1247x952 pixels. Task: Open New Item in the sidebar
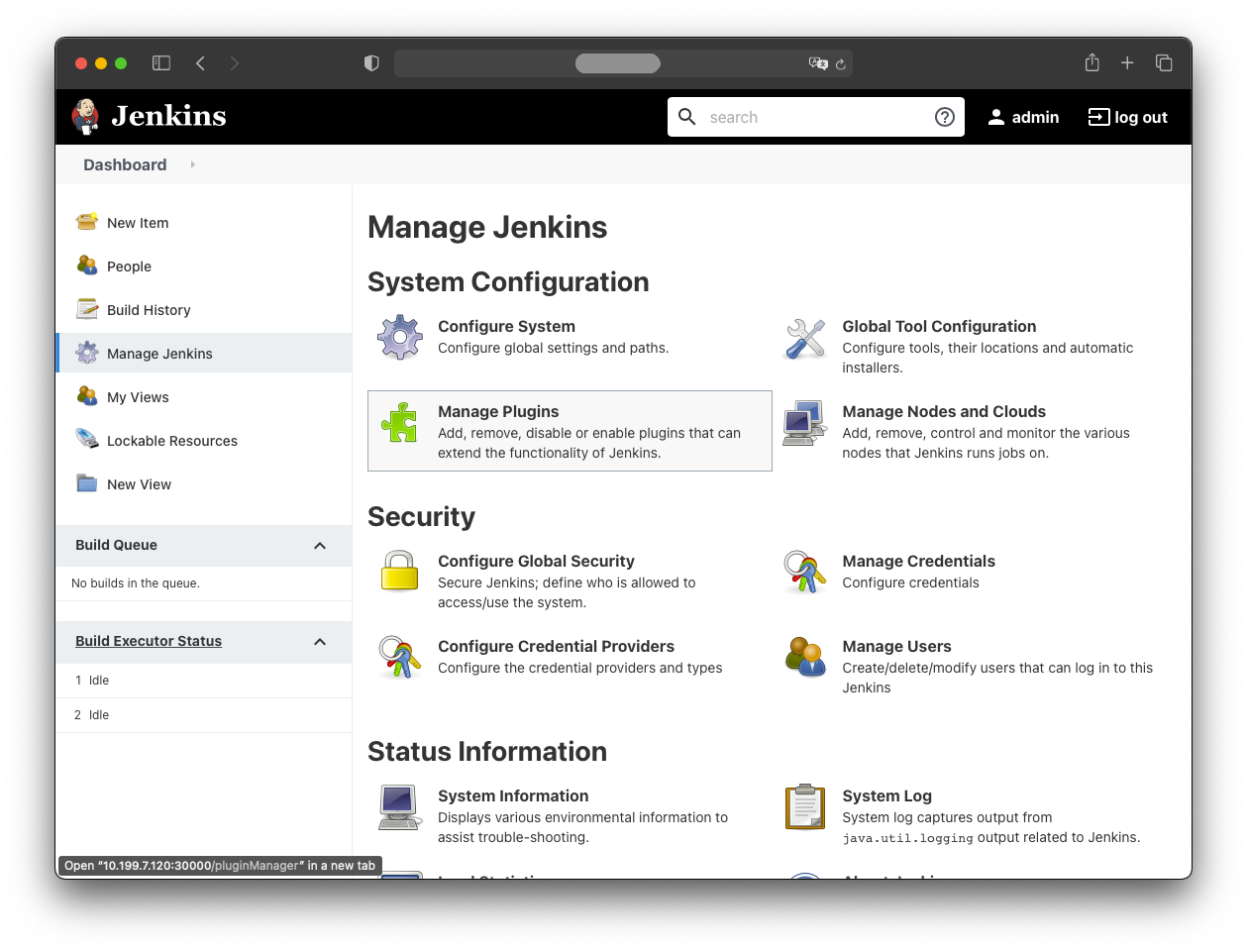[x=138, y=223]
